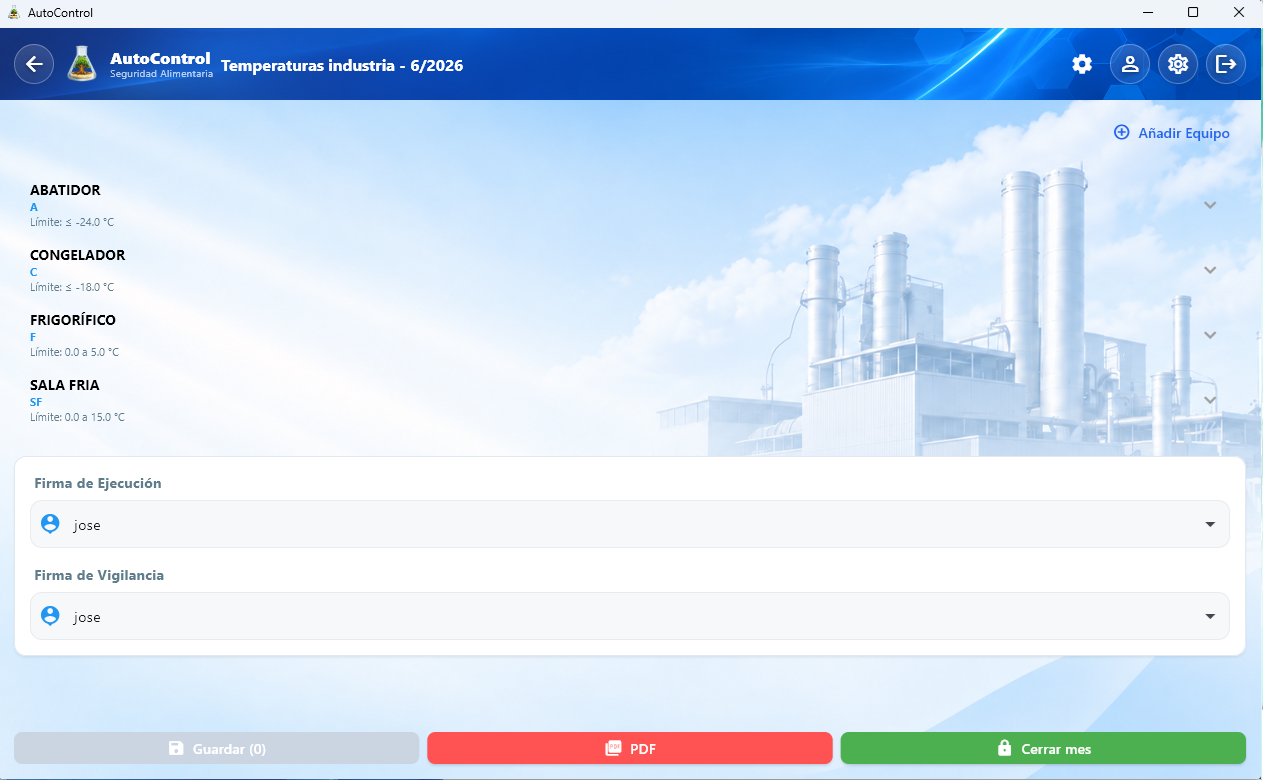Click the FRIGORÍFICO title text
Screen dimensions: 1263x780
coord(73,320)
